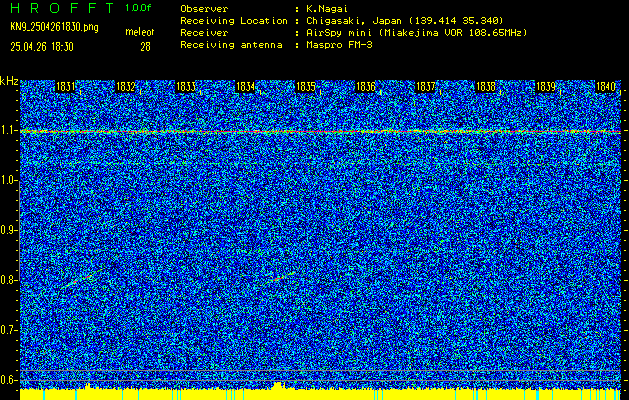Click the 1836 time marker
The image size is (629, 400).
click(x=365, y=87)
